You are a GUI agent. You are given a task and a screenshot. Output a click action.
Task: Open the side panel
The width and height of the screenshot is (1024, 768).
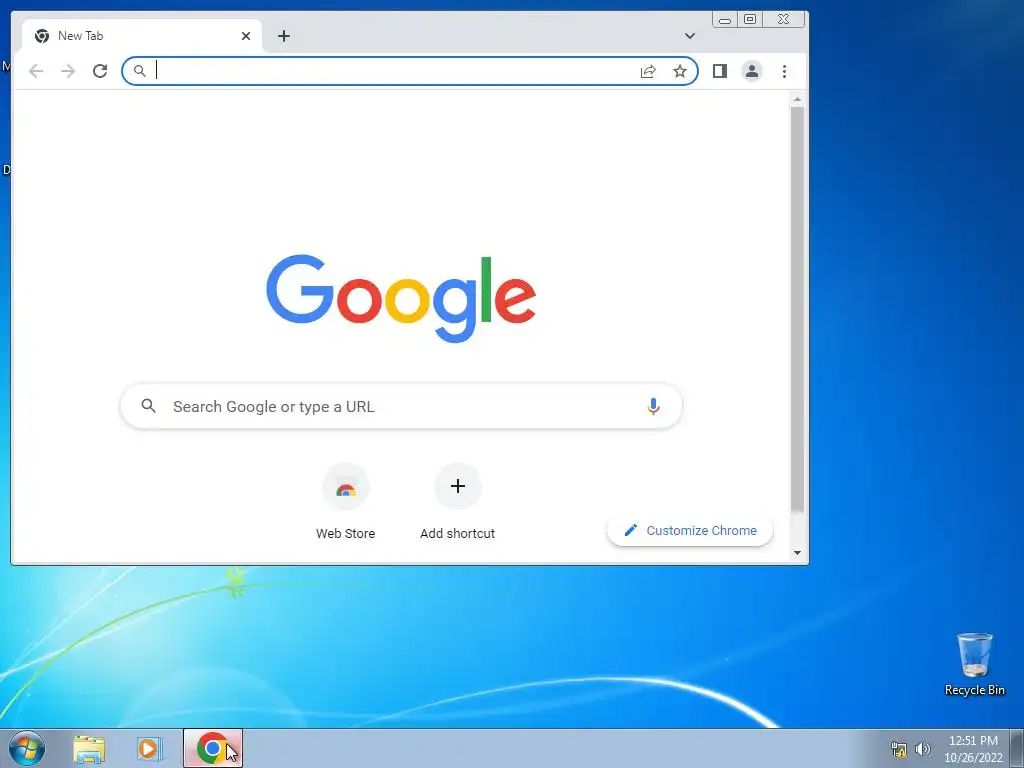[x=720, y=71]
